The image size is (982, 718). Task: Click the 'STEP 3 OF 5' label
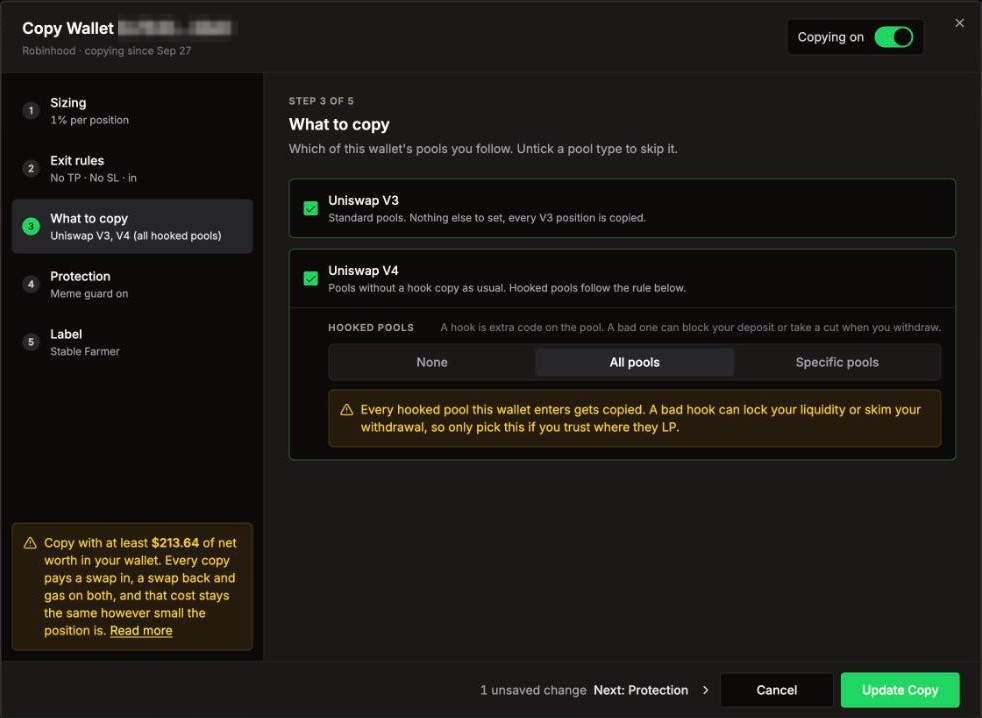pyautogui.click(x=321, y=101)
